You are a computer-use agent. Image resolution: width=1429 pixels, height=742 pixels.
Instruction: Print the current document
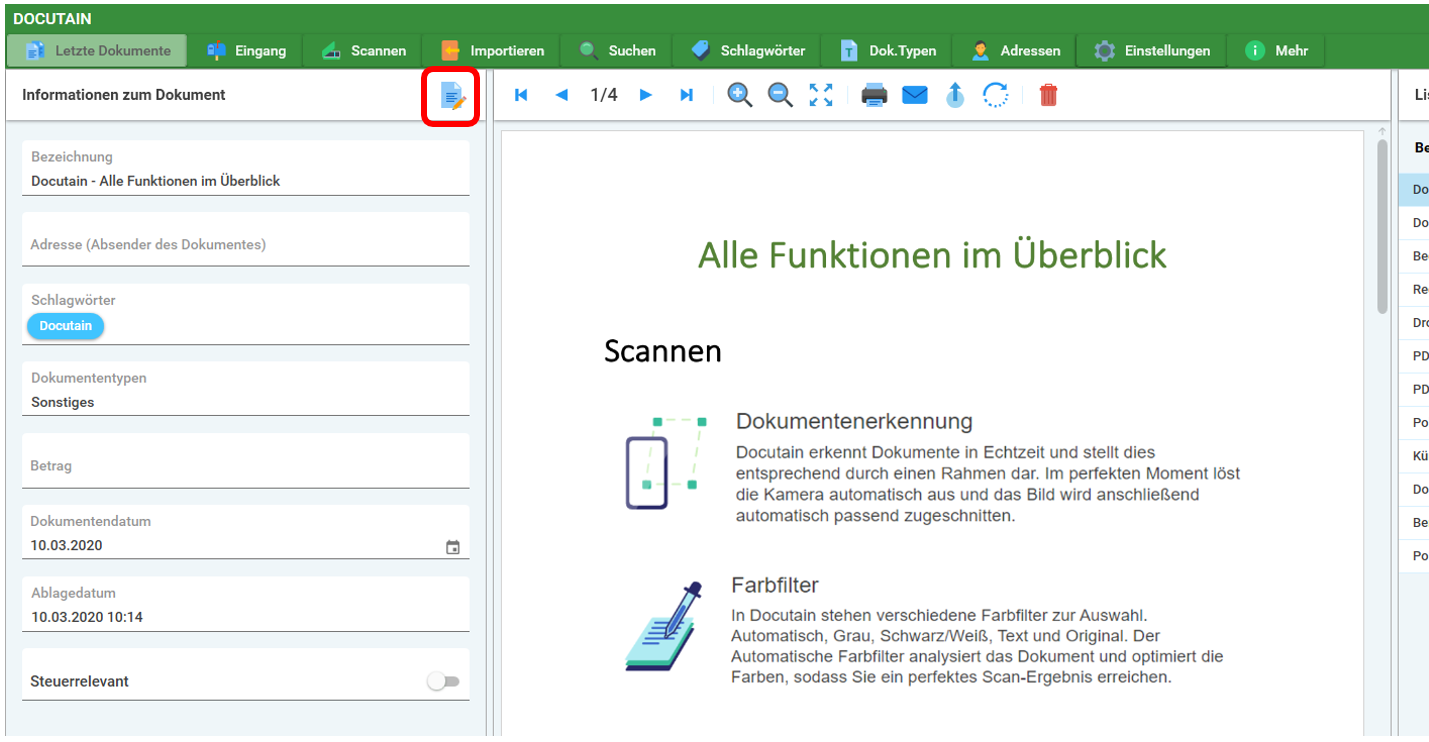(x=875, y=95)
